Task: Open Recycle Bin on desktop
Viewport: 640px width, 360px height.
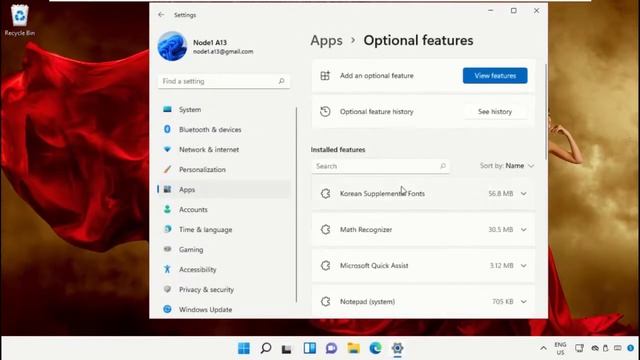Action: (20, 20)
